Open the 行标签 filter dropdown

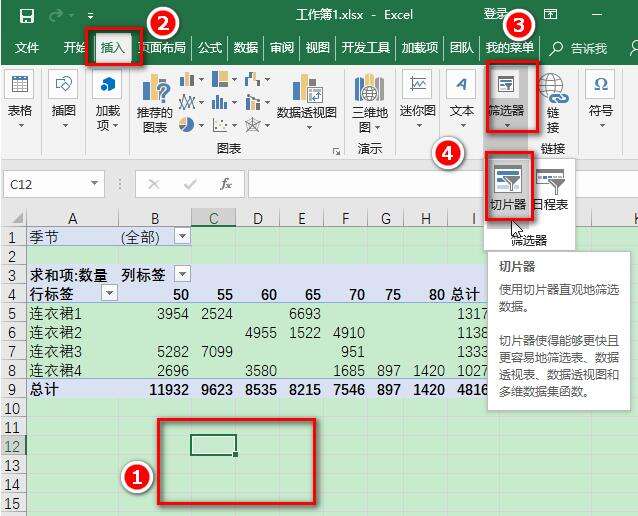pos(109,293)
